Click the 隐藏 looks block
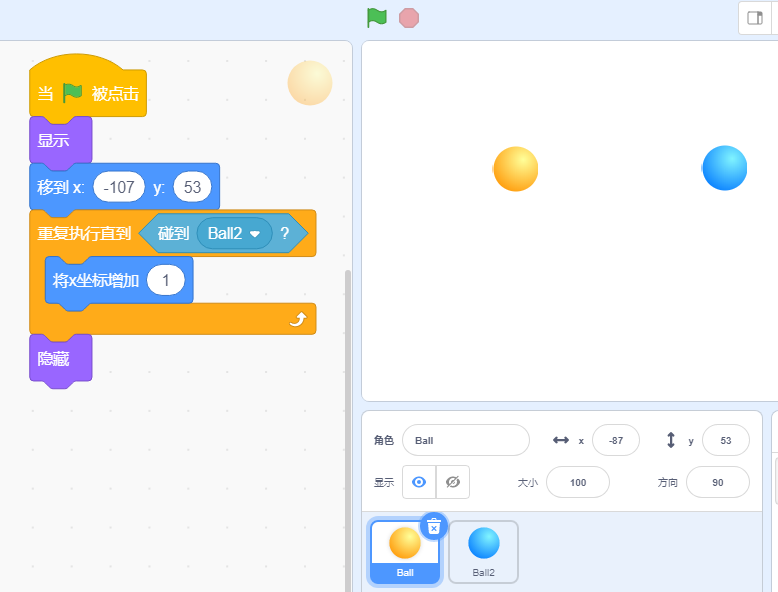The width and height of the screenshot is (778, 592). click(x=61, y=359)
